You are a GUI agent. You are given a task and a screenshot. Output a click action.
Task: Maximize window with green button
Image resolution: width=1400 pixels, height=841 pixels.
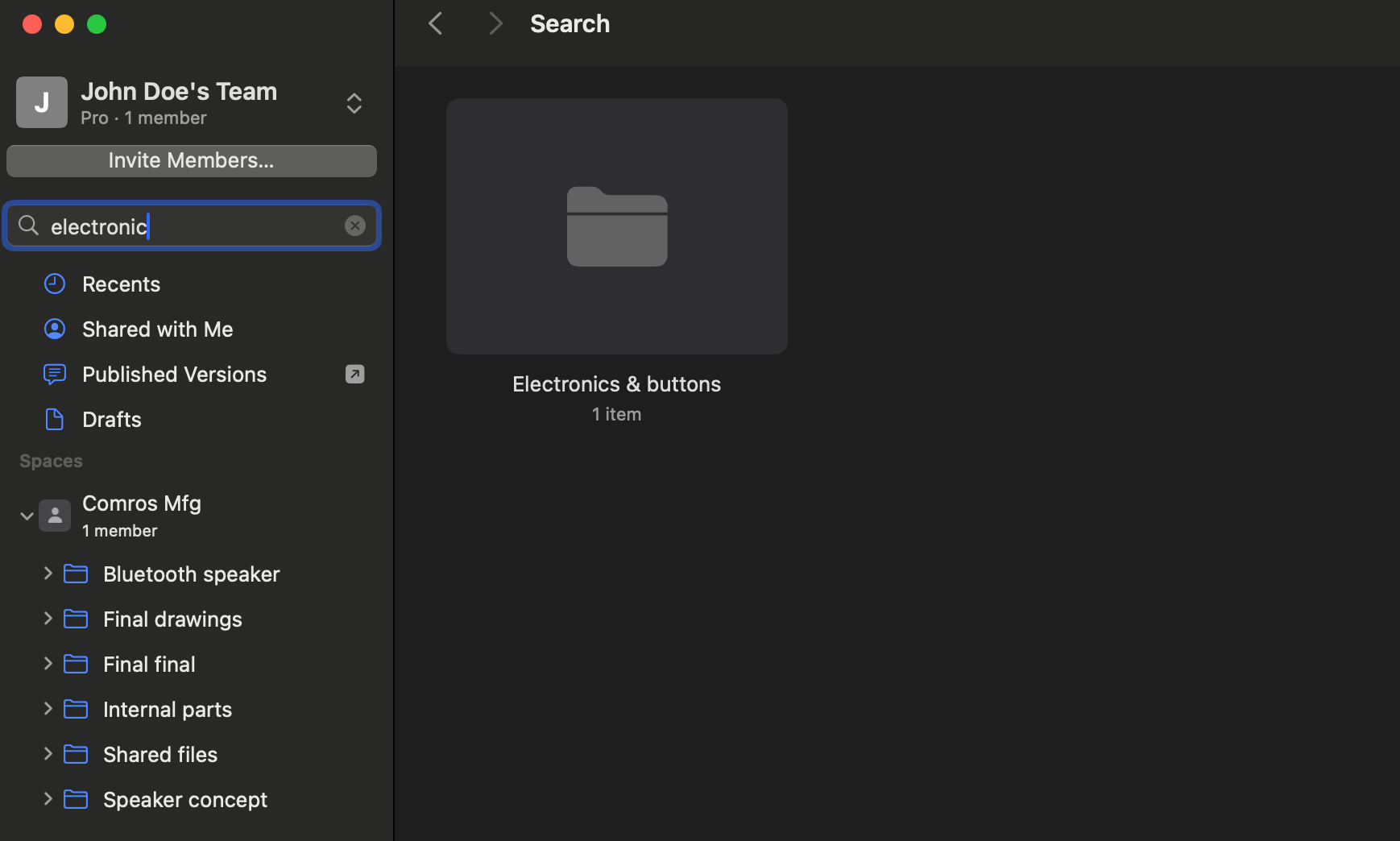(x=97, y=24)
